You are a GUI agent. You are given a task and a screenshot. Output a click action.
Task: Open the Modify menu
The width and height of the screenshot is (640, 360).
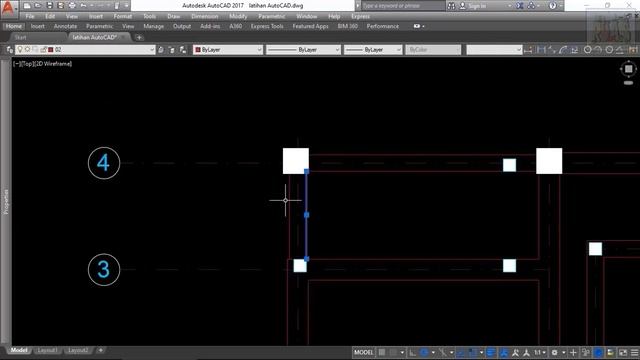[238, 16]
